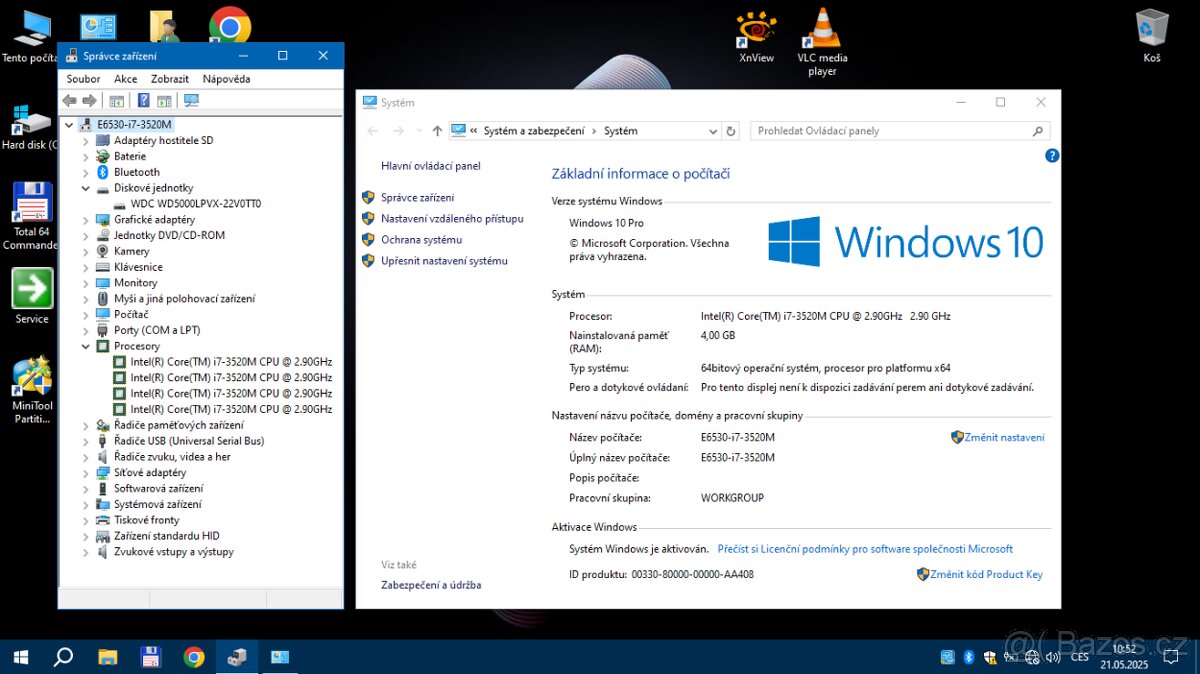Click Upřesnit nastavení systému link
Screen dimensions: 1200x674
pos(444,261)
